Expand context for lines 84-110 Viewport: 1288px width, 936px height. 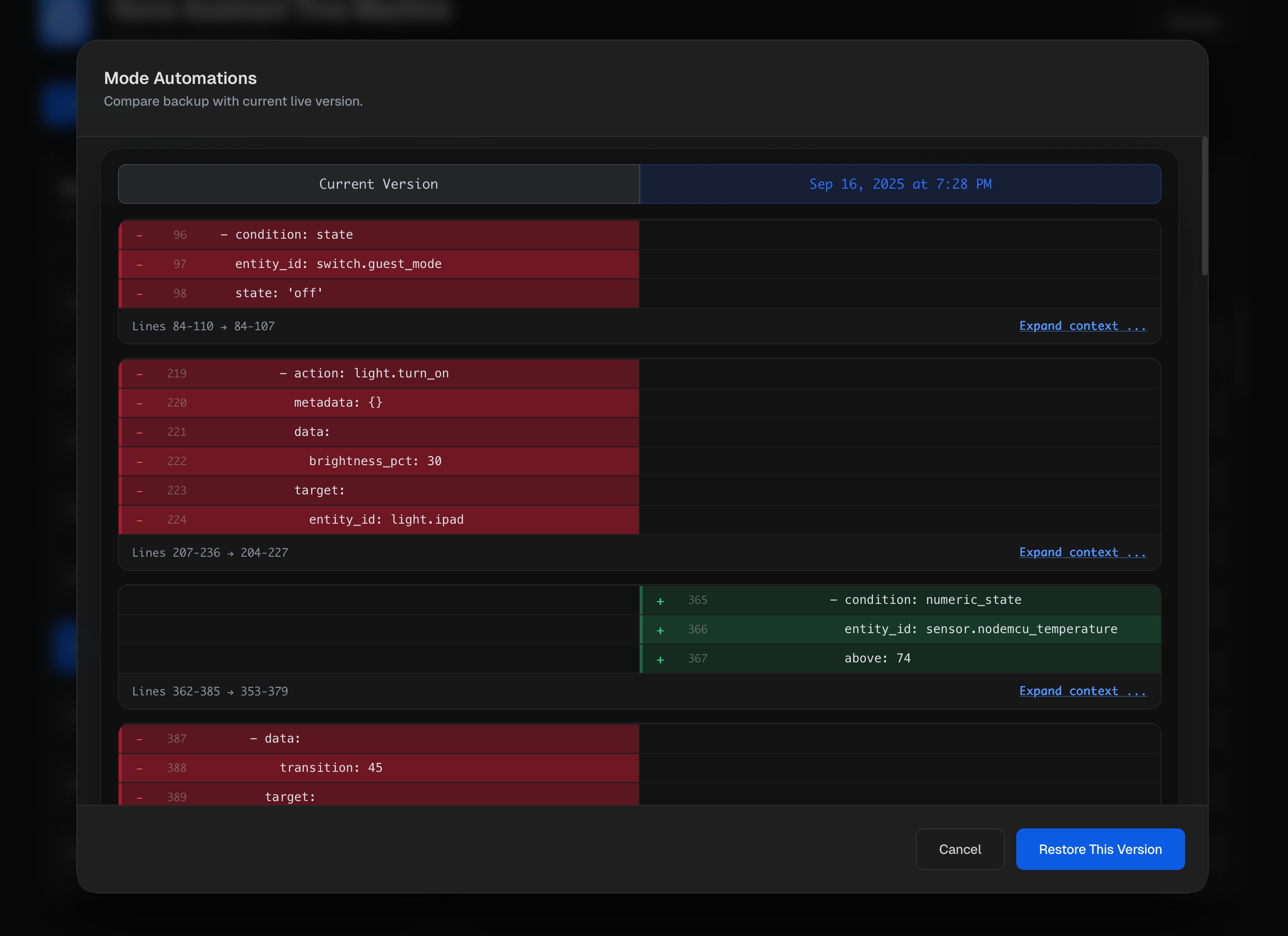pos(1082,326)
